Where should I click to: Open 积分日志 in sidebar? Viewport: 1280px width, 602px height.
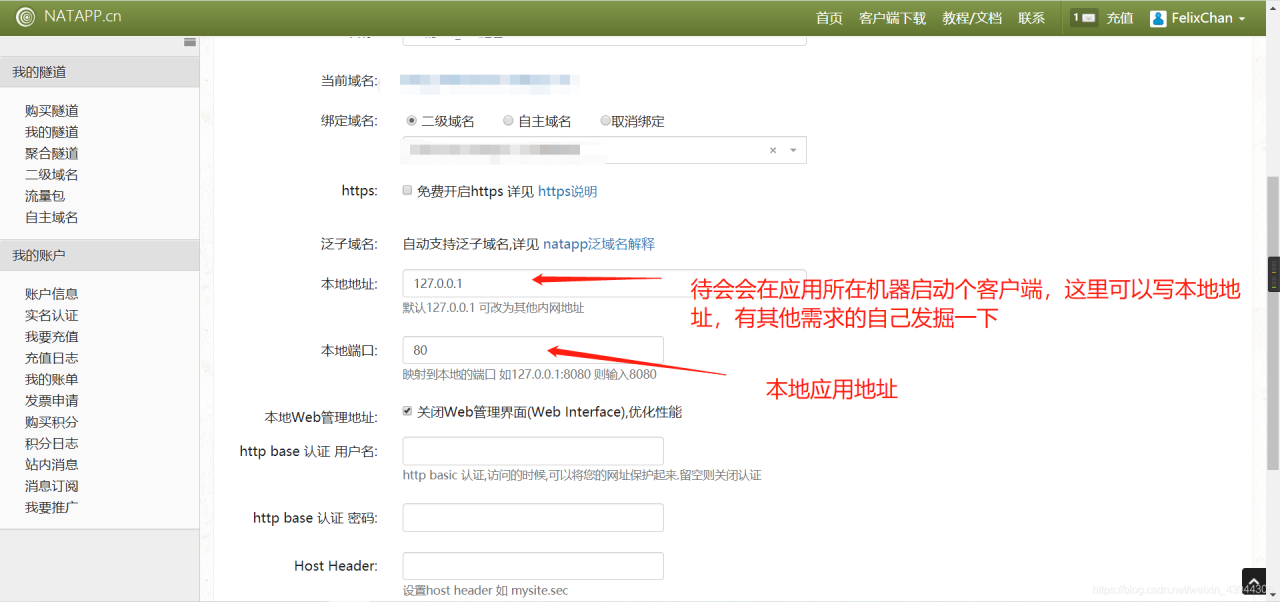tap(52, 443)
